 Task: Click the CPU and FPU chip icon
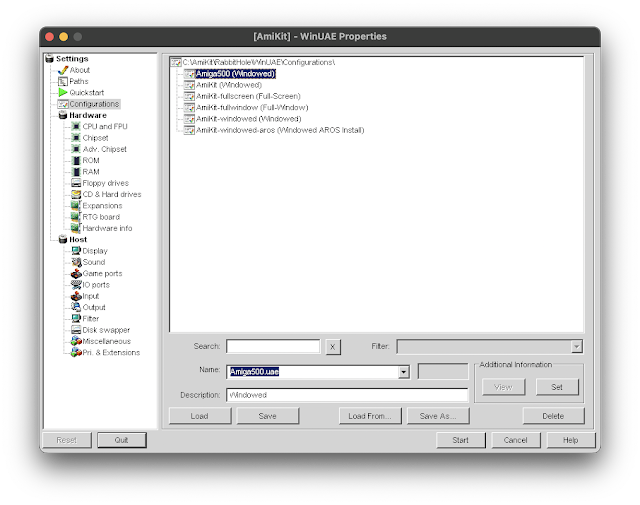pyautogui.click(x=76, y=127)
